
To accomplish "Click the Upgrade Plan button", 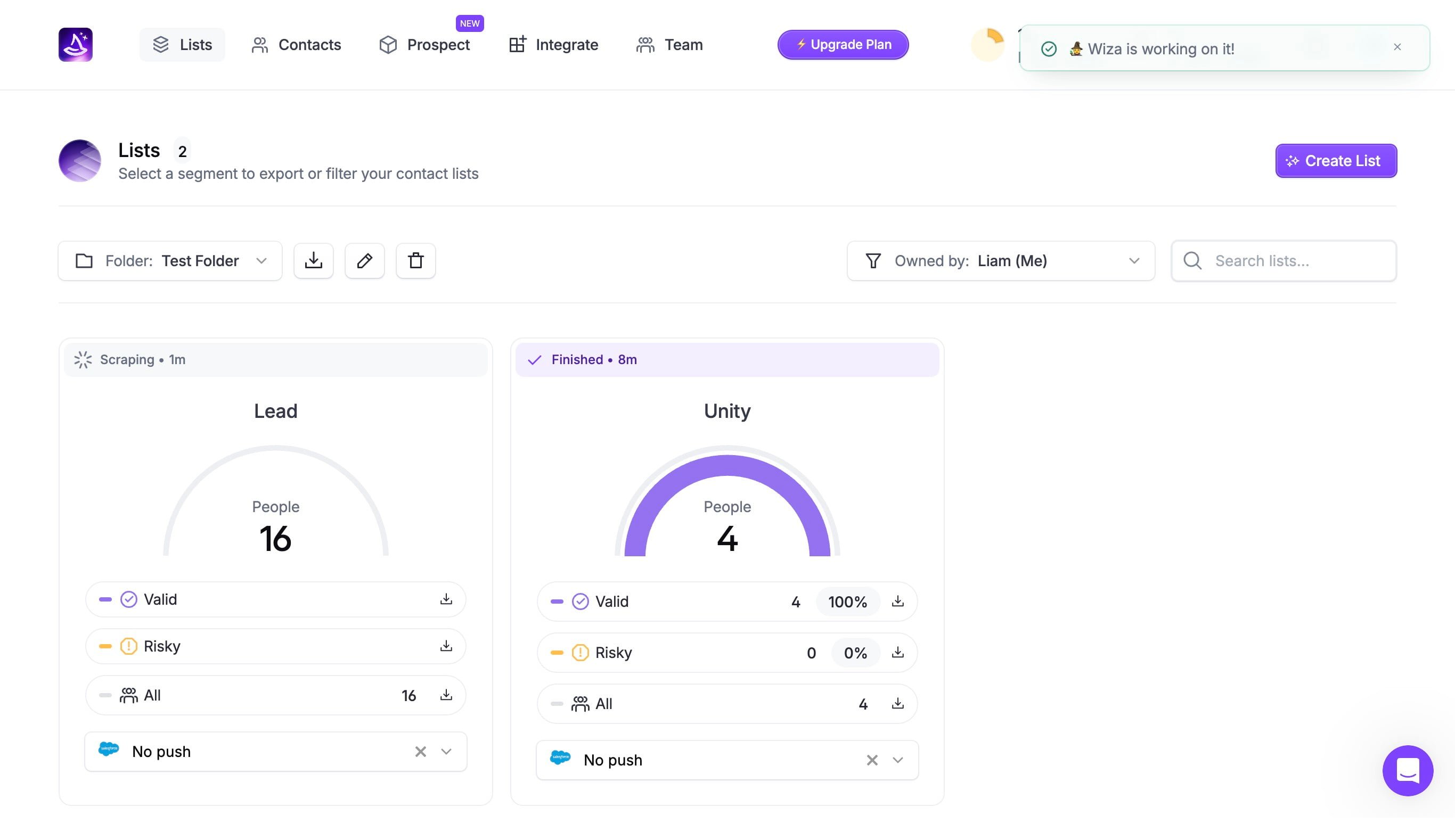I will tap(843, 44).
